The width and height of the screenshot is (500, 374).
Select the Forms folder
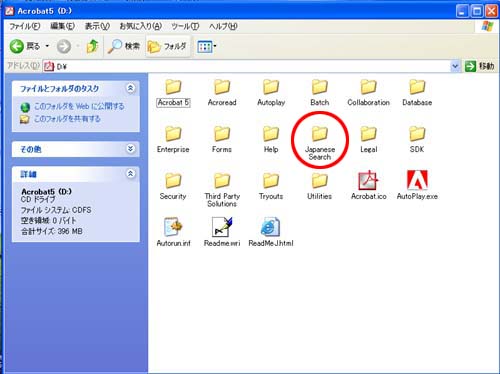point(222,140)
